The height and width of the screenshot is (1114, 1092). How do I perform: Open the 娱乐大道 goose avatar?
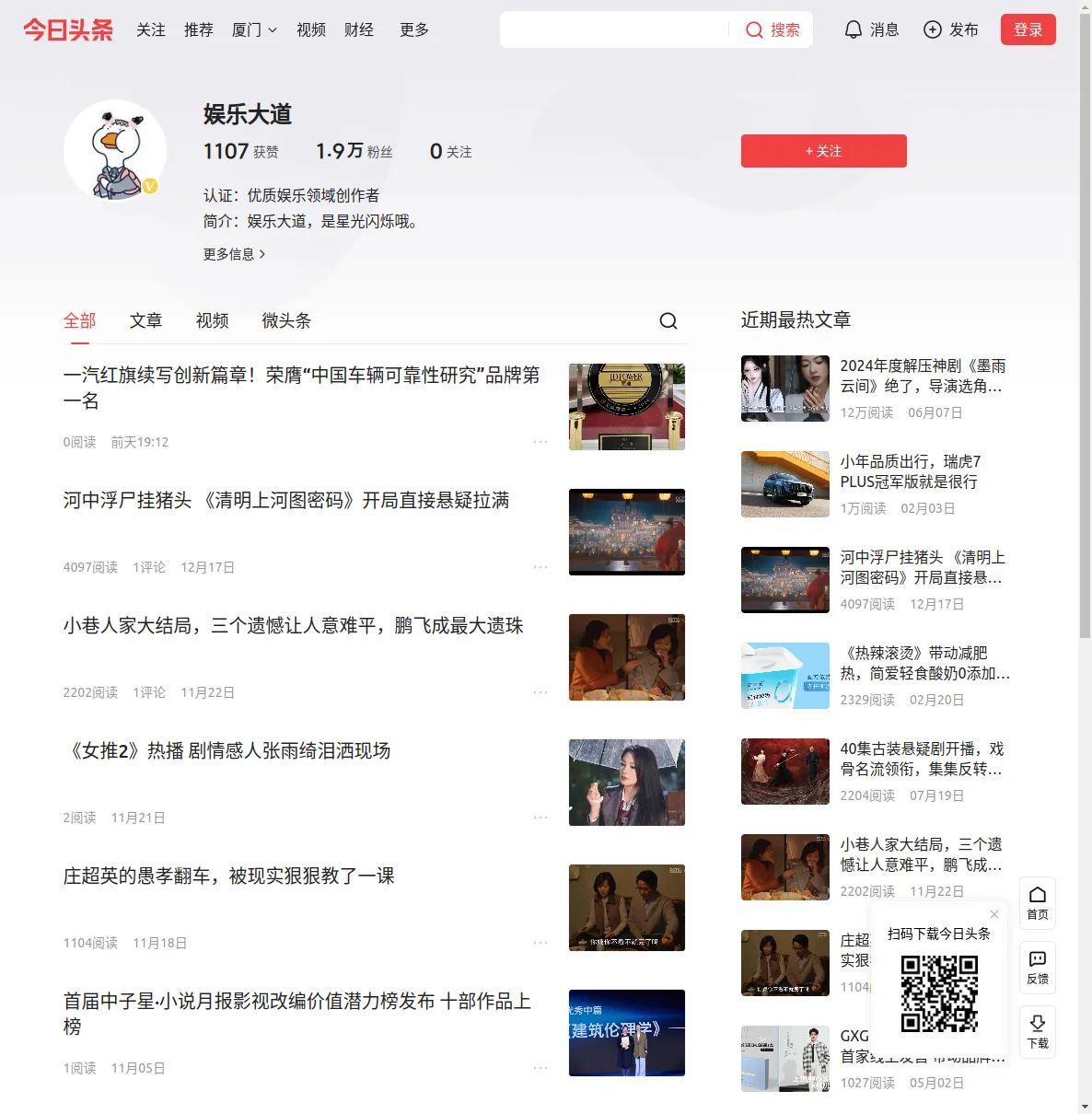(x=115, y=150)
